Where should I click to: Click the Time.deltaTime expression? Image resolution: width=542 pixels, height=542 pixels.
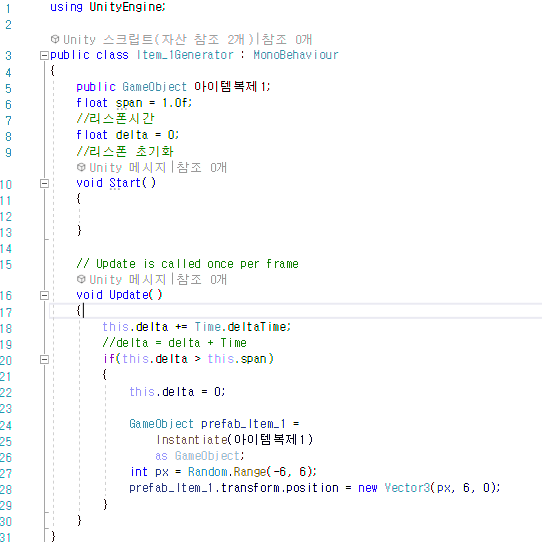(241, 327)
